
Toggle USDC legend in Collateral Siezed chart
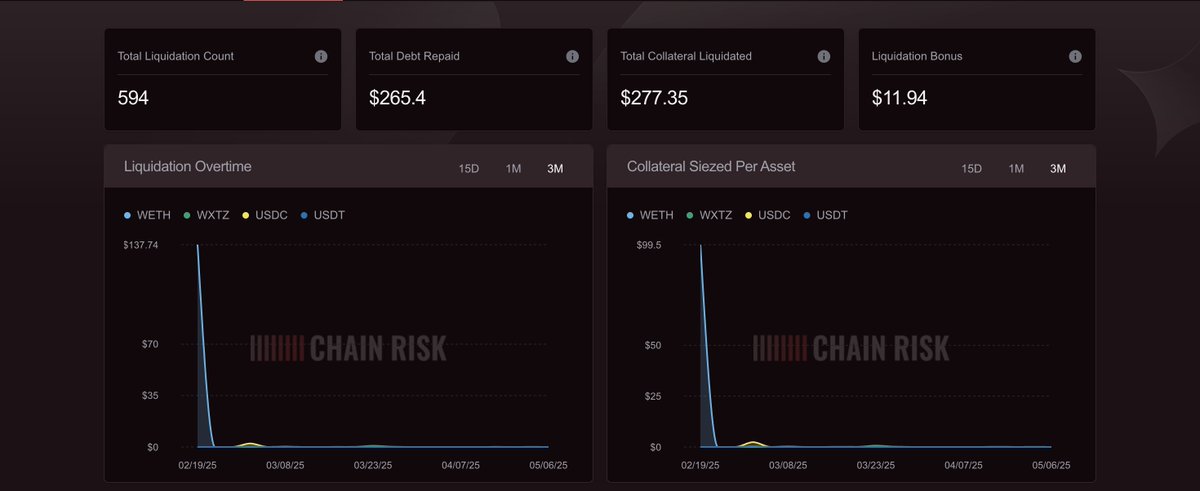pyautogui.click(x=768, y=216)
